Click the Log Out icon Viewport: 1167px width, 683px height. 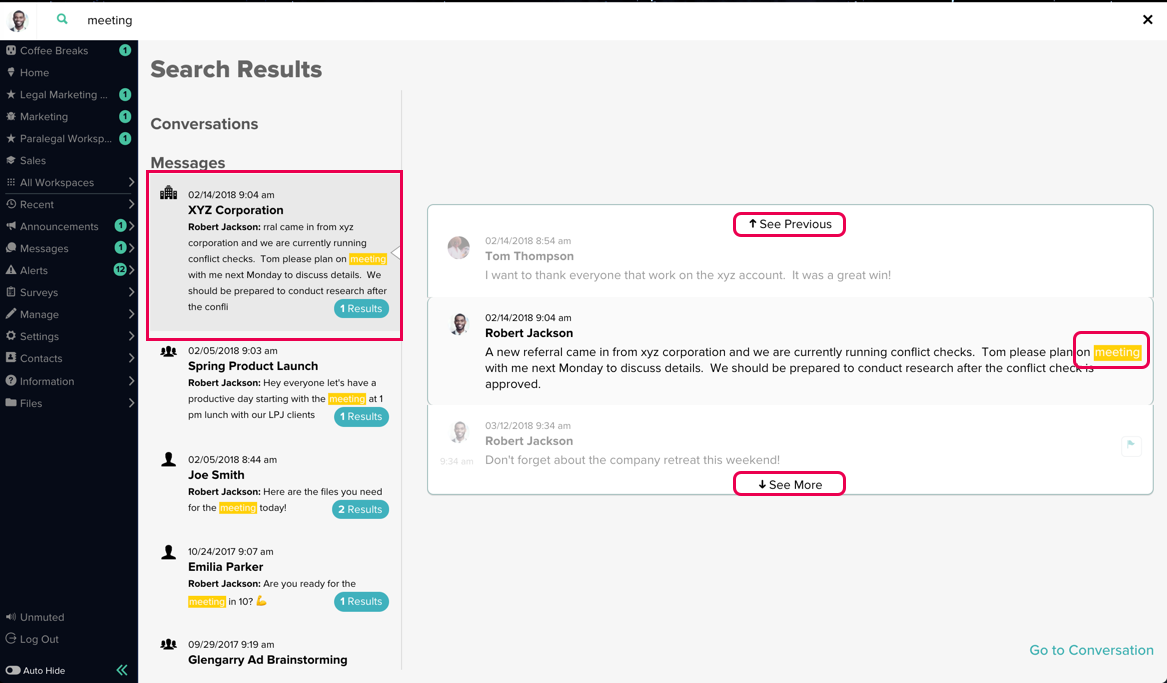11,639
